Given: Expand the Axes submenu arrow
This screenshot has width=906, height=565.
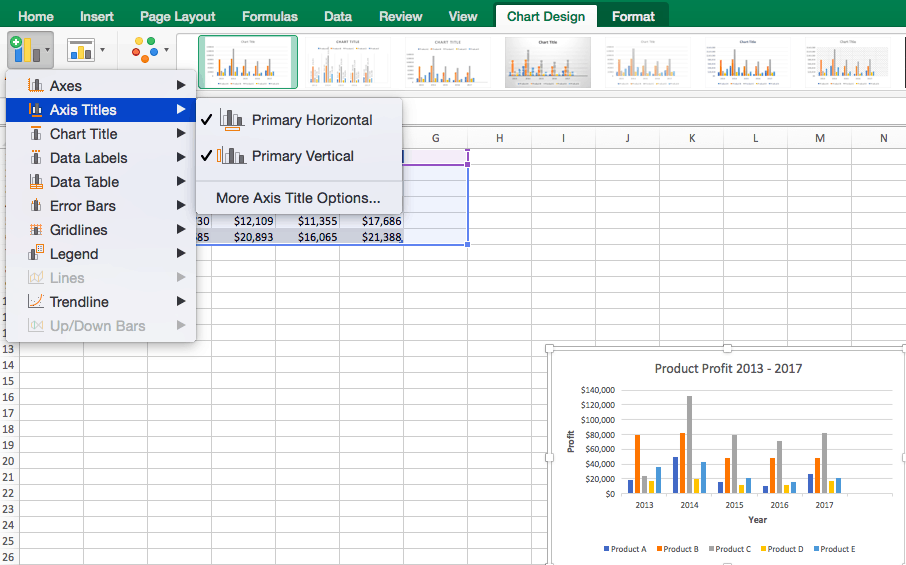Looking at the screenshot, I should tap(181, 86).
